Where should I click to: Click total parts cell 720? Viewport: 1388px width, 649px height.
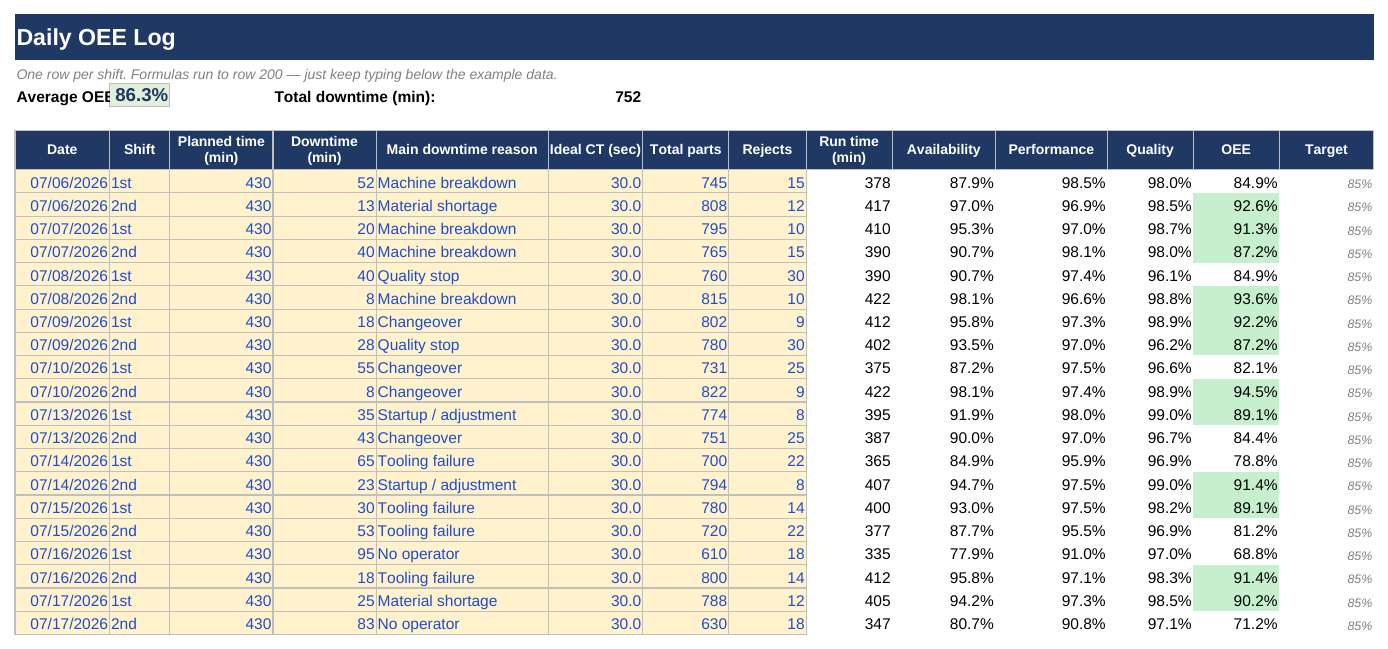point(685,531)
